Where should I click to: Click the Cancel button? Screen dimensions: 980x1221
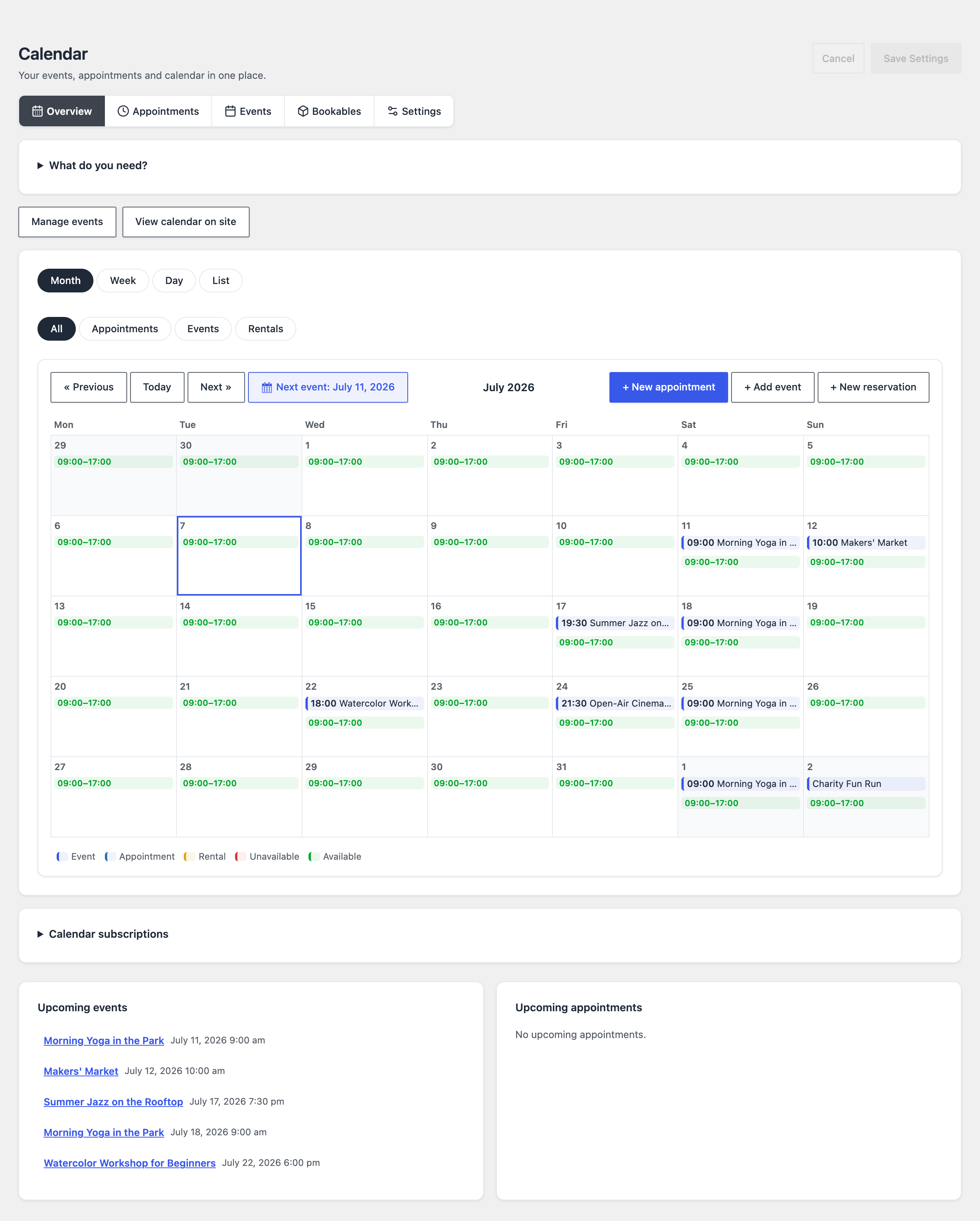(838, 58)
